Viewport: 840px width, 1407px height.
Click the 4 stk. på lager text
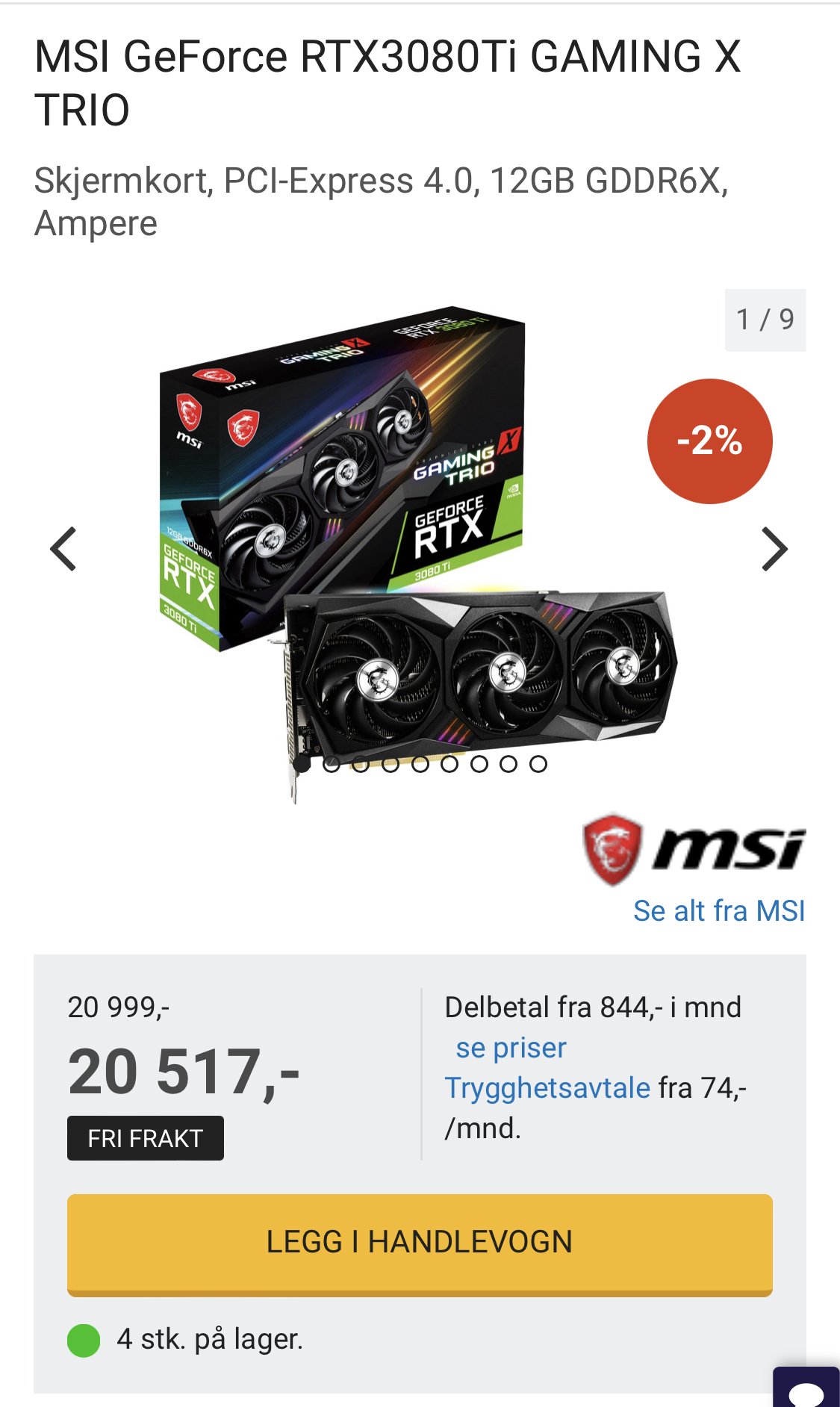(x=210, y=1340)
